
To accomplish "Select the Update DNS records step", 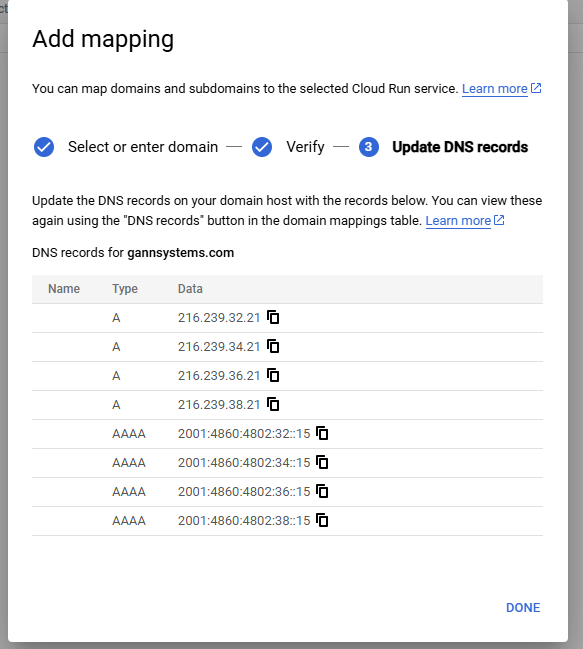I will pos(460,147).
